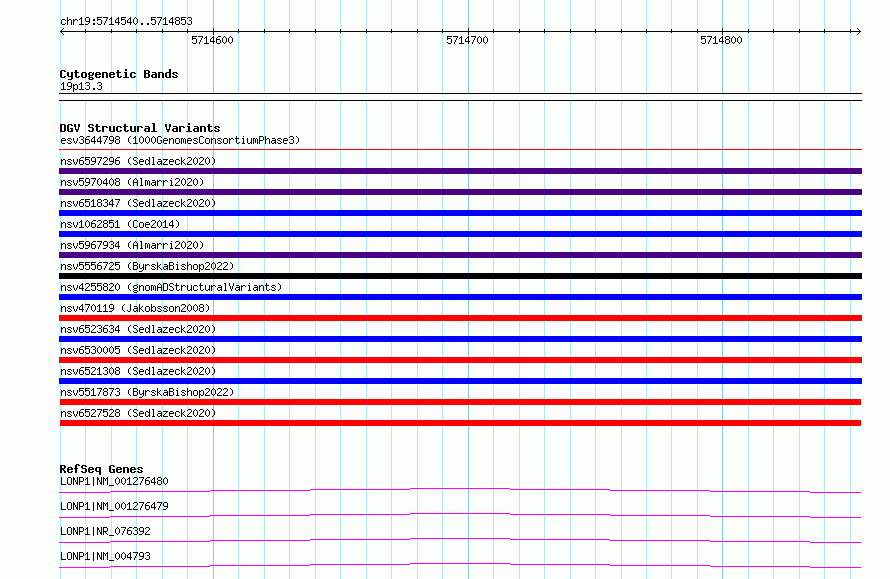The width and height of the screenshot is (890, 579).
Task: Click the blue bar for nsv6521308
Action: pyautogui.click(x=460, y=381)
